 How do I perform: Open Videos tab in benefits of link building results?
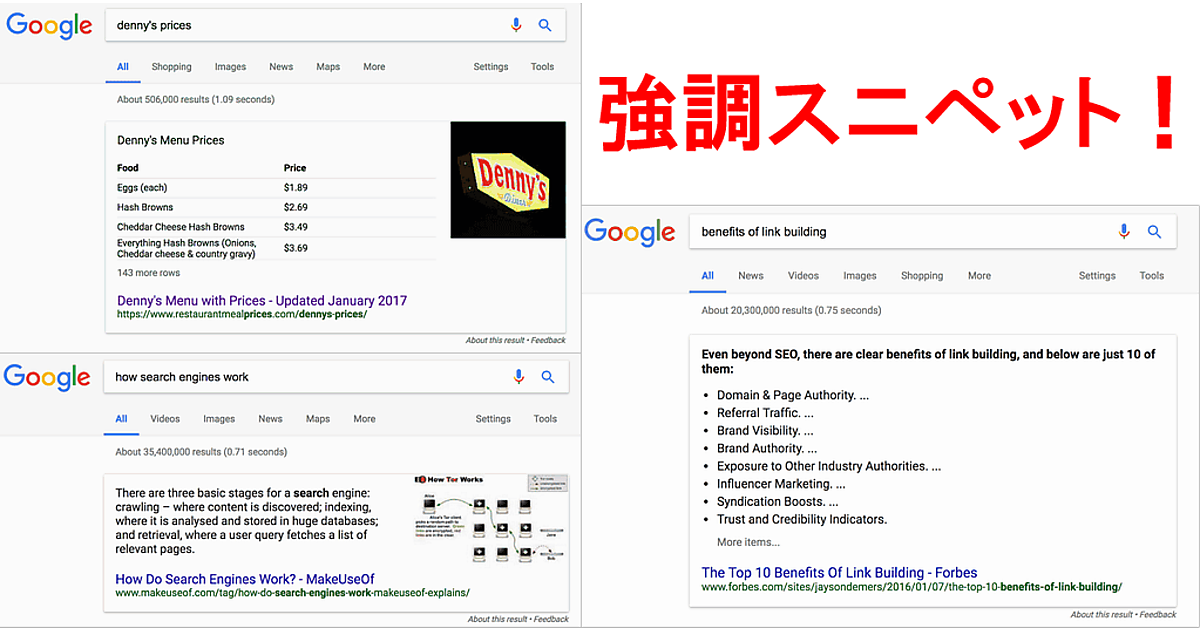(x=803, y=276)
